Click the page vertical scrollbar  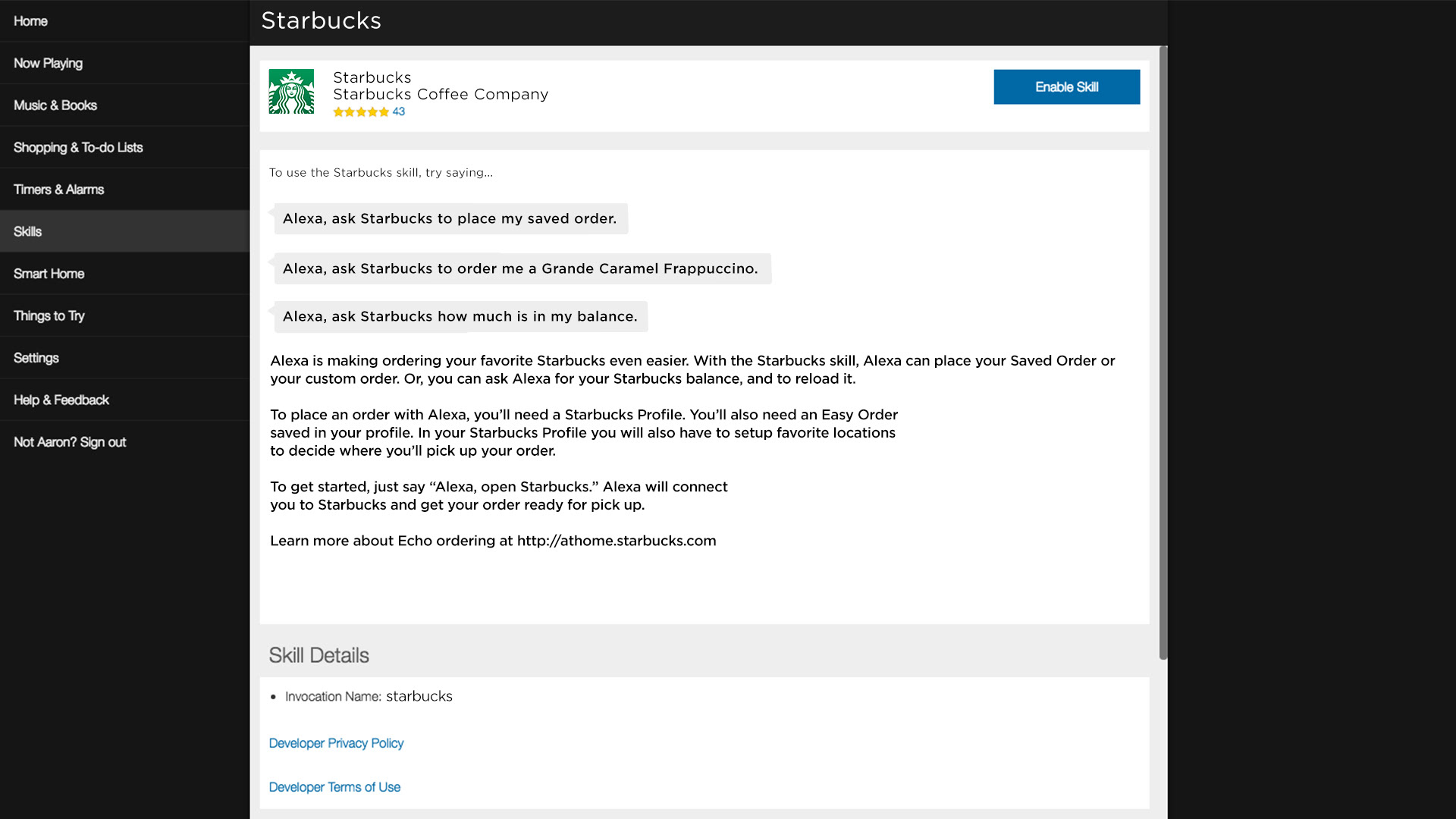click(1163, 353)
